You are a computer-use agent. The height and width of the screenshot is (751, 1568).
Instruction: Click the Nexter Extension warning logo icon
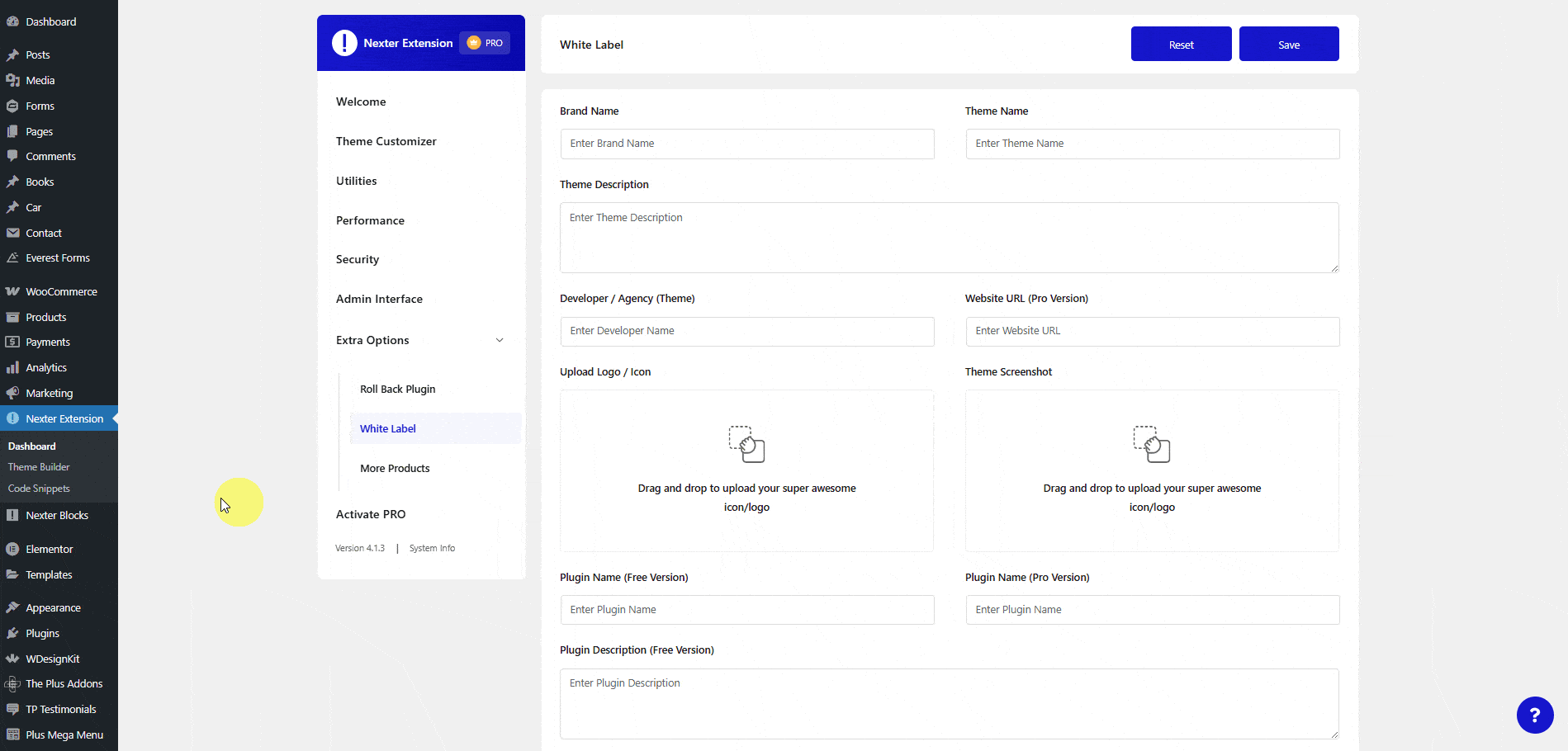[x=344, y=42]
